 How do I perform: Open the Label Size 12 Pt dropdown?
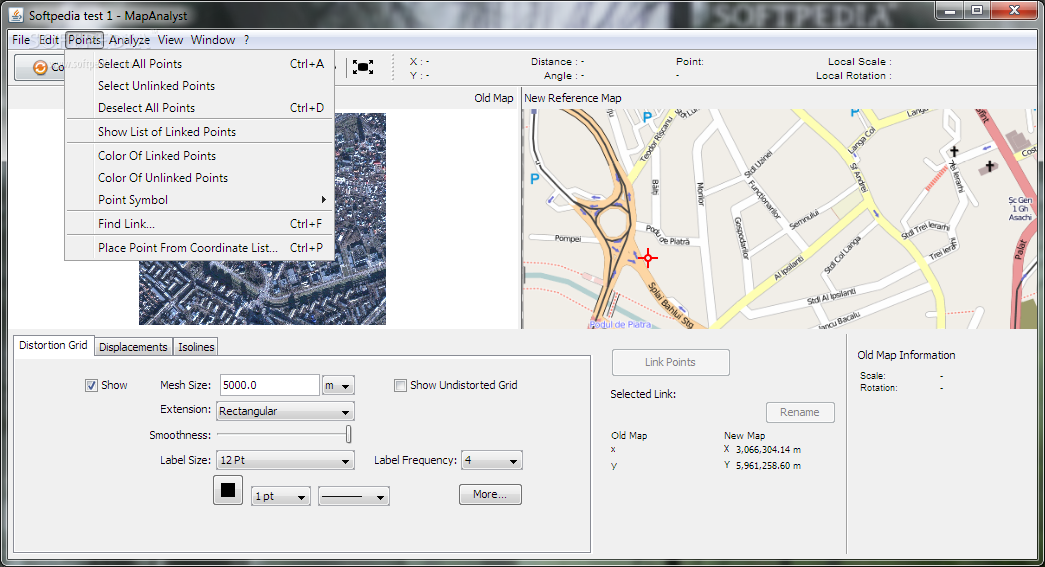(x=285, y=460)
